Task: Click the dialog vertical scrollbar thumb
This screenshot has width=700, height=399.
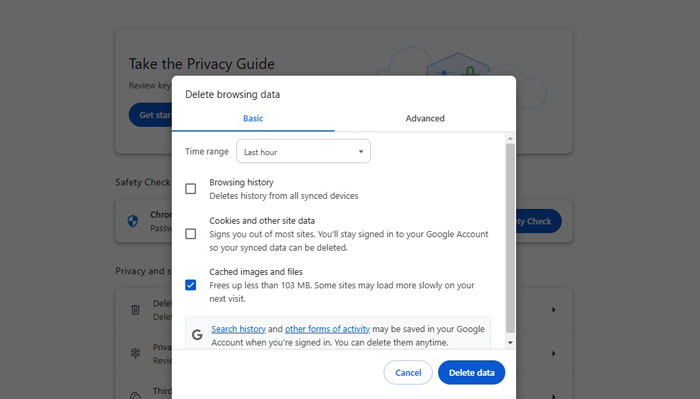Action: (510, 238)
